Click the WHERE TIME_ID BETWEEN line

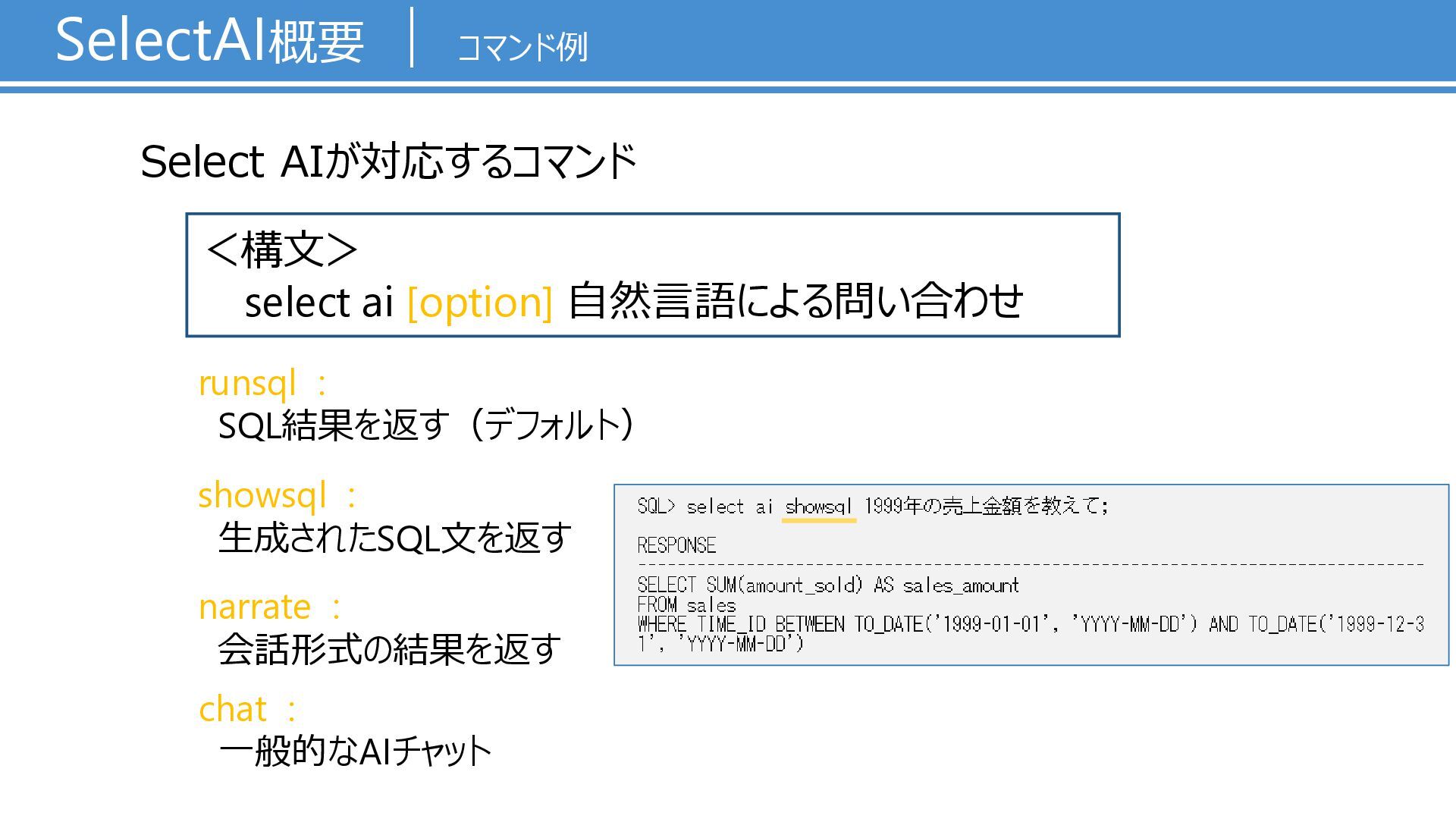pyautogui.click(x=1031, y=624)
